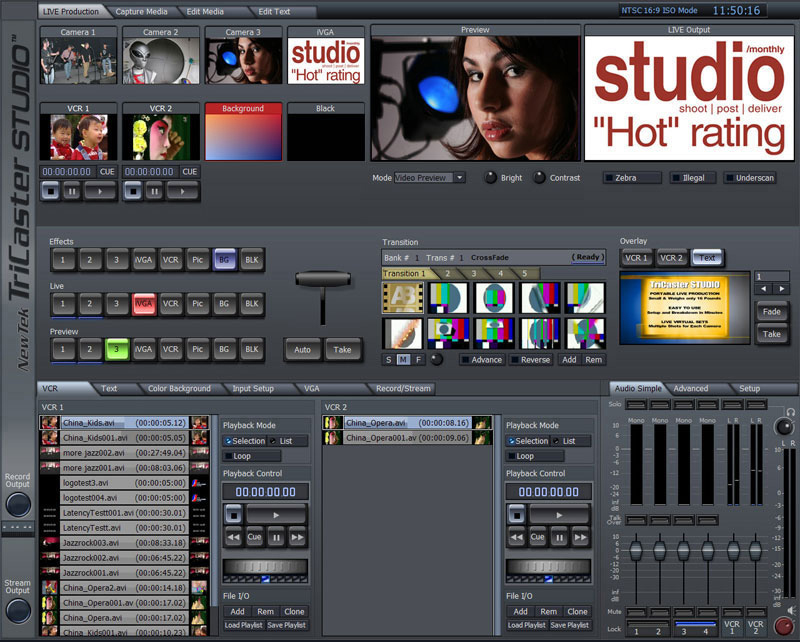Image resolution: width=800 pixels, height=642 pixels.
Task: Click Rem in the Transition panel
Action: coord(593,360)
